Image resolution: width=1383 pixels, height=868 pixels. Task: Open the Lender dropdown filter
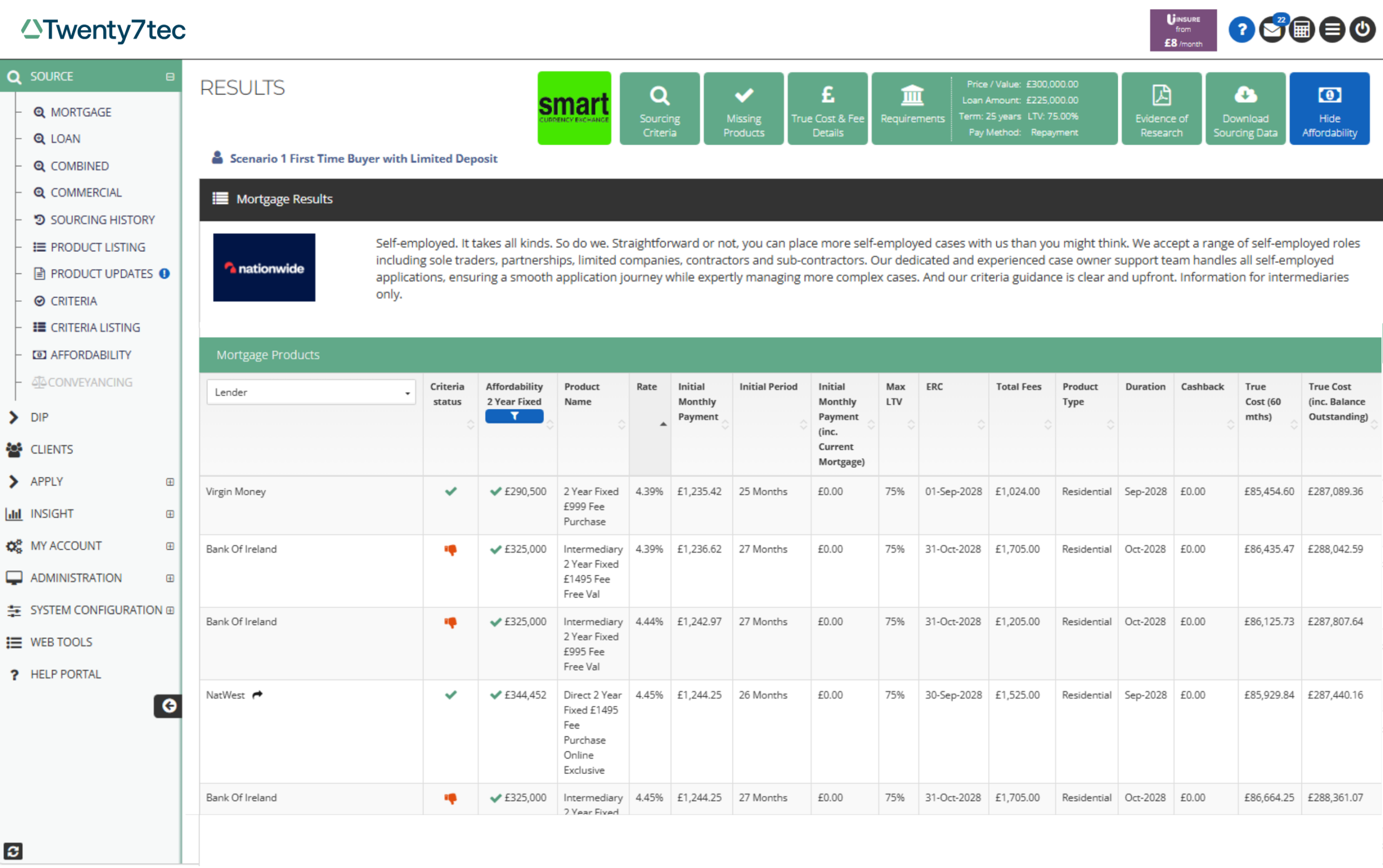pyautogui.click(x=311, y=392)
